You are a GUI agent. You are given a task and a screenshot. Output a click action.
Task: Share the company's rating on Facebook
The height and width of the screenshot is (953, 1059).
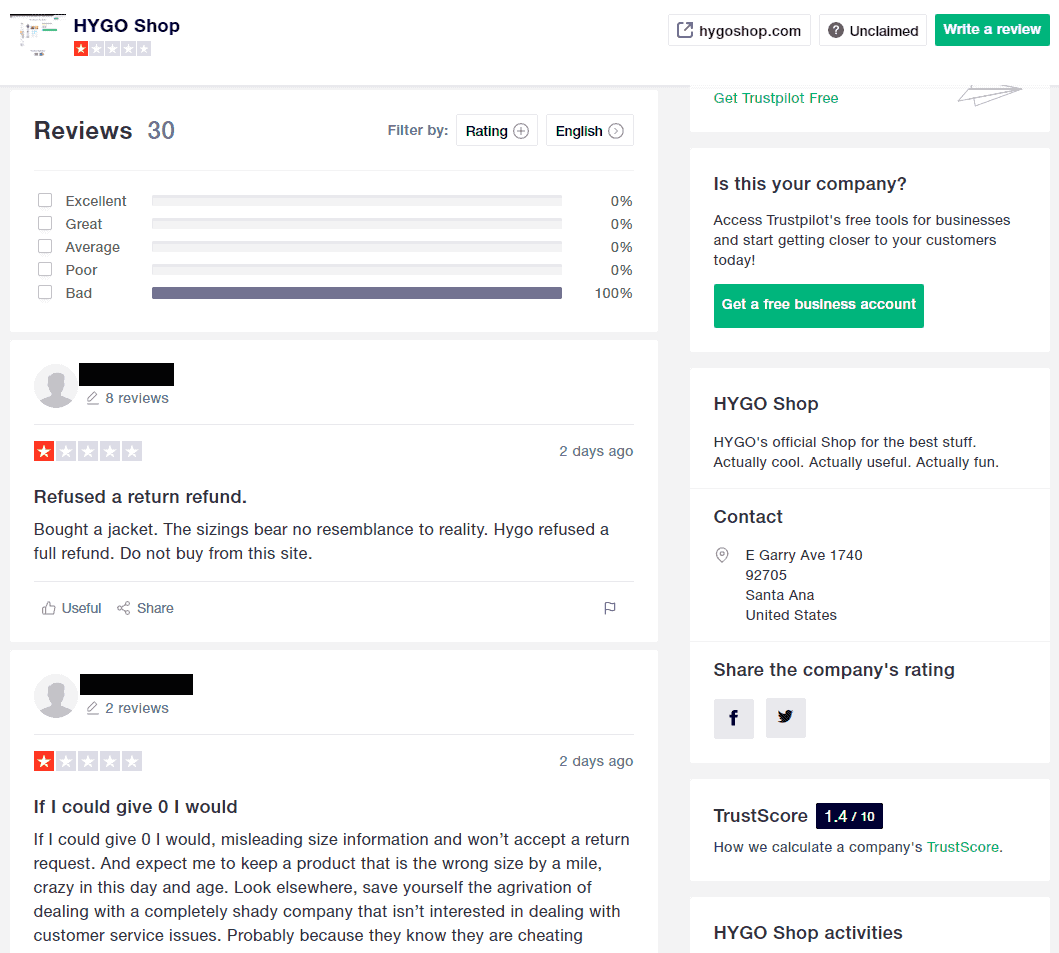coord(733,718)
